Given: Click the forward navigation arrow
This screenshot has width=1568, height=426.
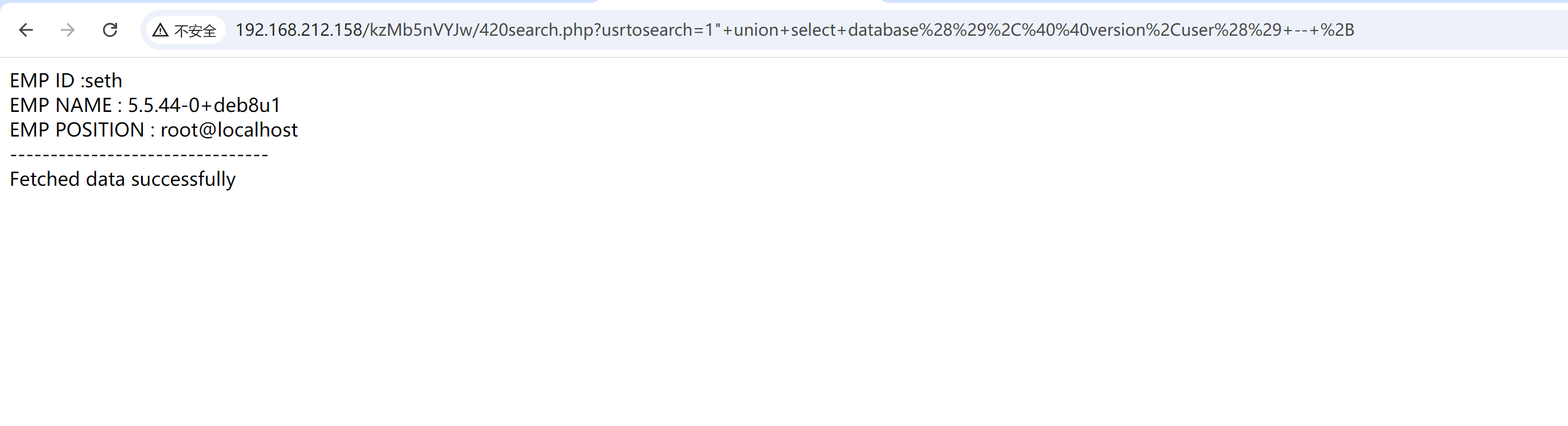Looking at the screenshot, I should click(67, 30).
